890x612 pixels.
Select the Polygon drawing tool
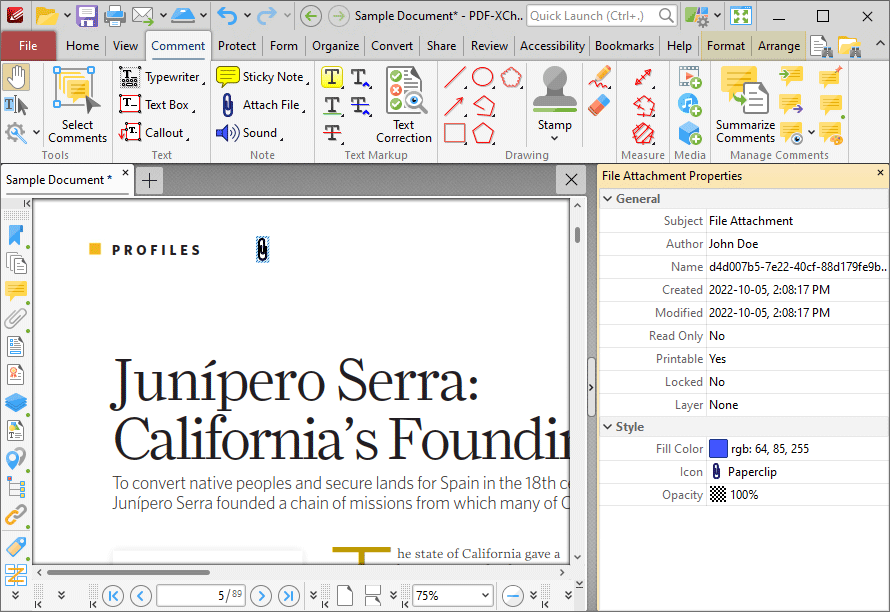(x=483, y=133)
